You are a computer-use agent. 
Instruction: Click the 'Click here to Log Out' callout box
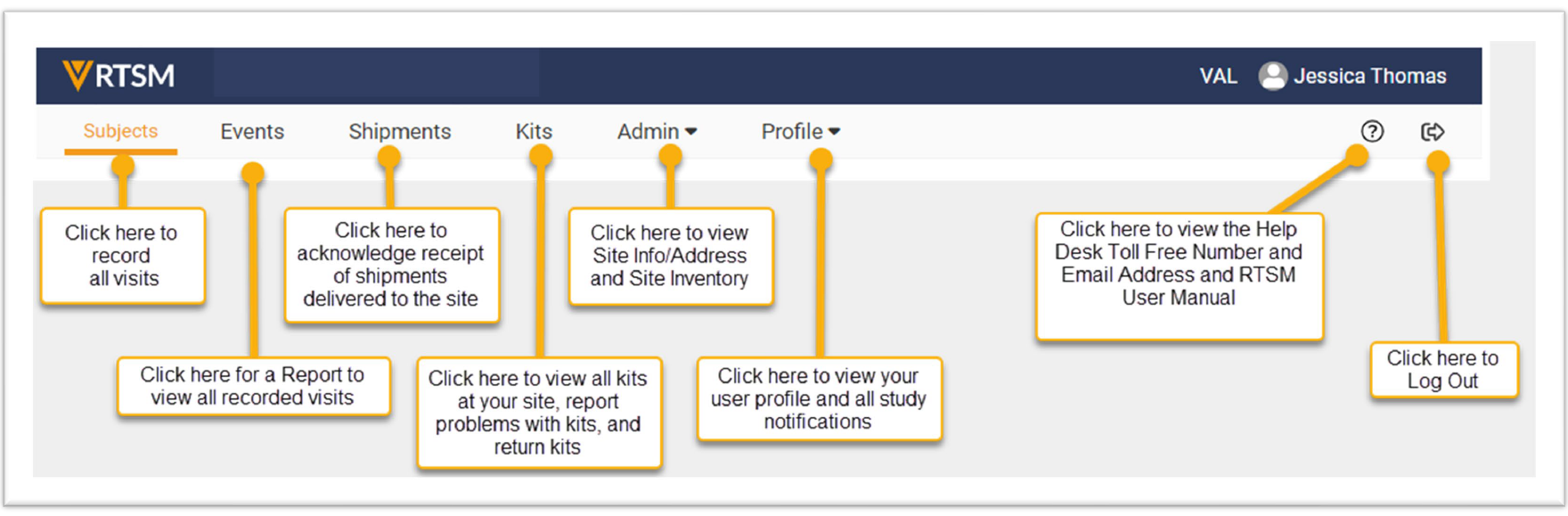pyautogui.click(x=1442, y=370)
